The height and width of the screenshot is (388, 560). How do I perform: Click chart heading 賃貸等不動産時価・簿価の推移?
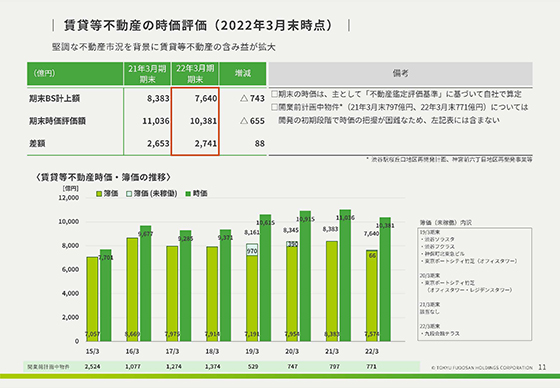103,177
